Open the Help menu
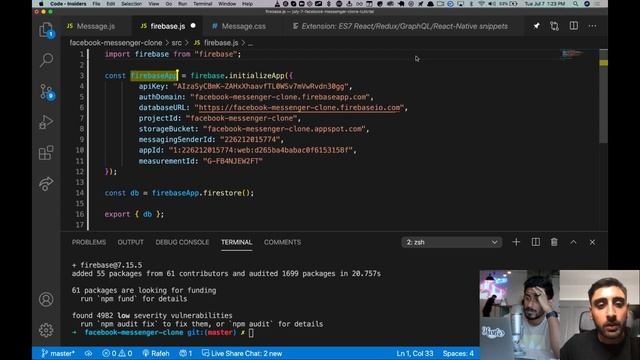The image size is (640, 360). (247, 4)
